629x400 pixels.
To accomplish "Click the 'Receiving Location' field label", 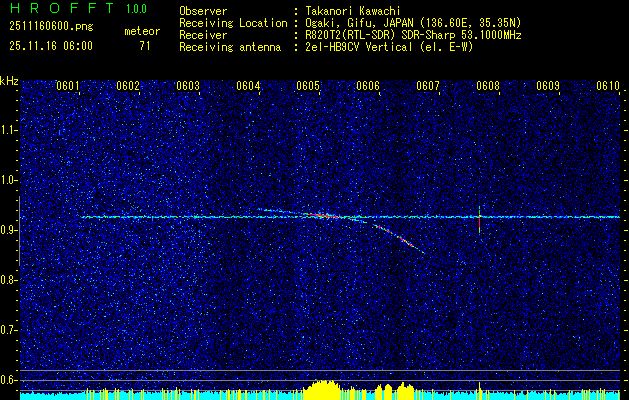I will pyautogui.click(x=233, y=23).
